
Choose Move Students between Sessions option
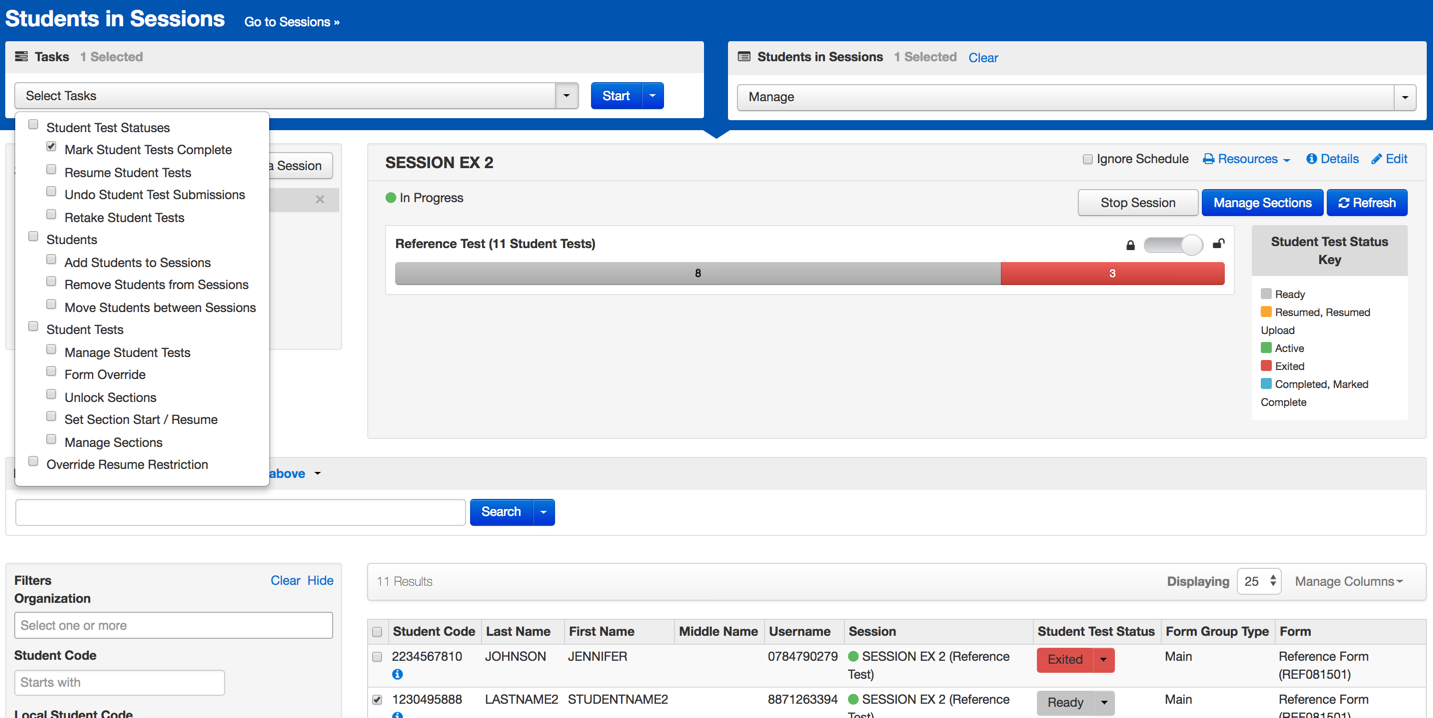(51, 305)
